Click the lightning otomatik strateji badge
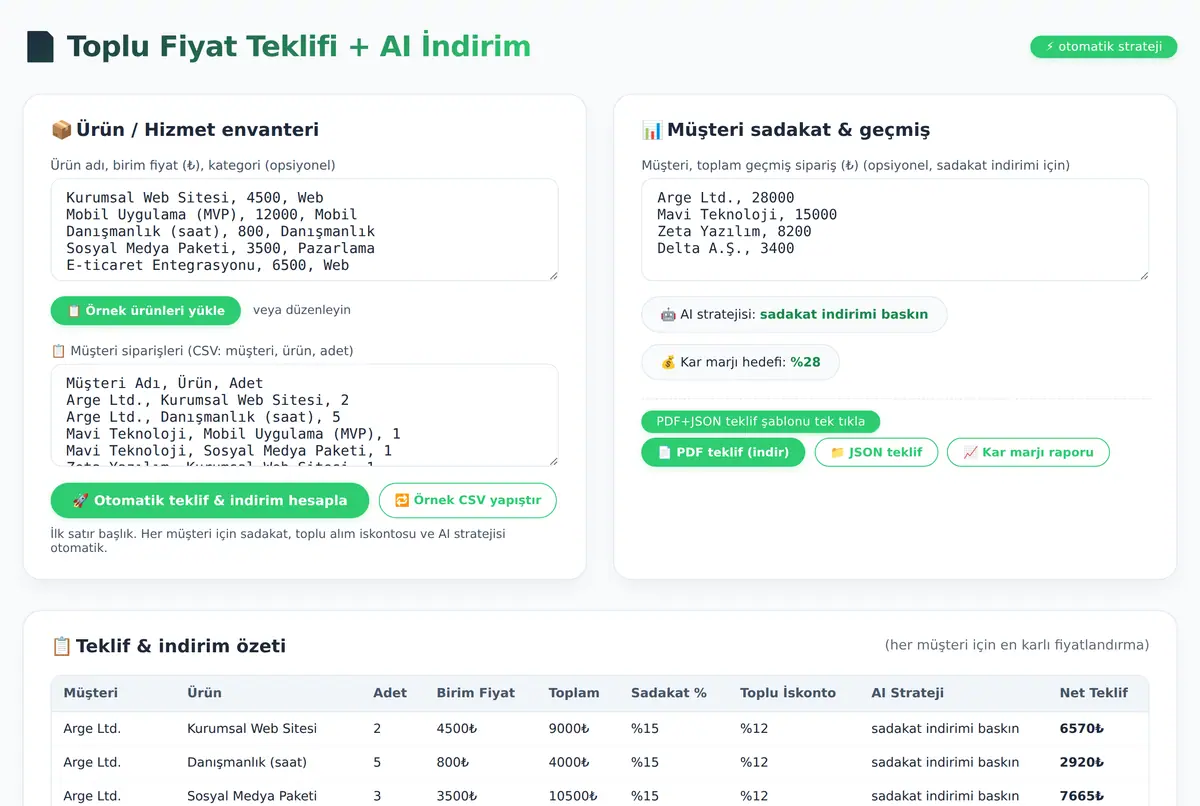Screen dimensions: 1200x806 click(x=1104, y=47)
